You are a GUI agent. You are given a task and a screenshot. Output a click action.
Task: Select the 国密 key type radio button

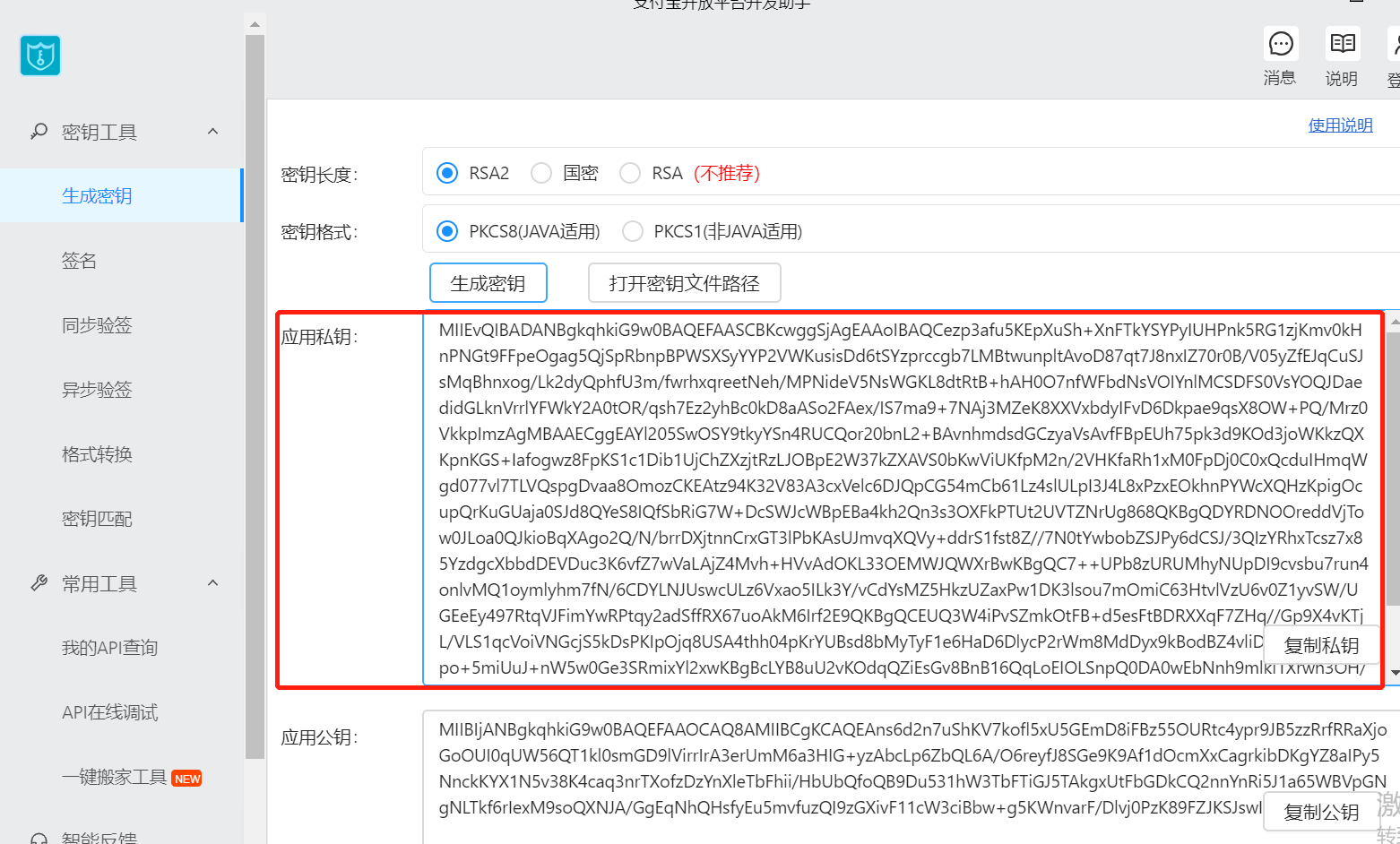coord(541,172)
